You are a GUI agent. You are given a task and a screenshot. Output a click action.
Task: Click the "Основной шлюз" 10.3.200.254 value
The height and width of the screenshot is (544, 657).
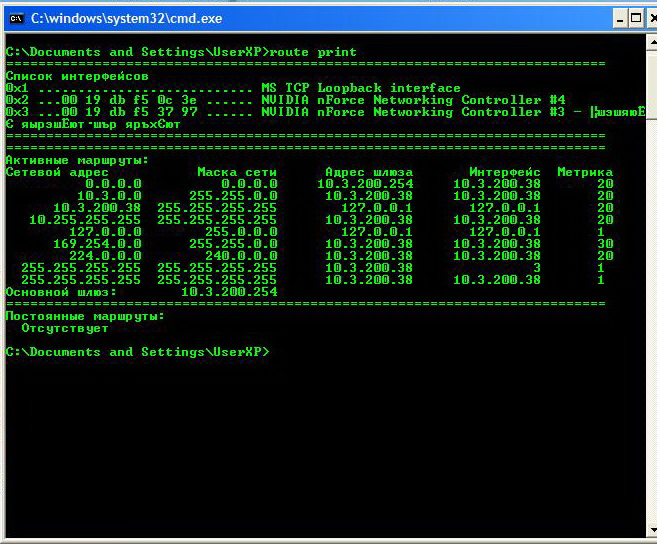click(228, 292)
